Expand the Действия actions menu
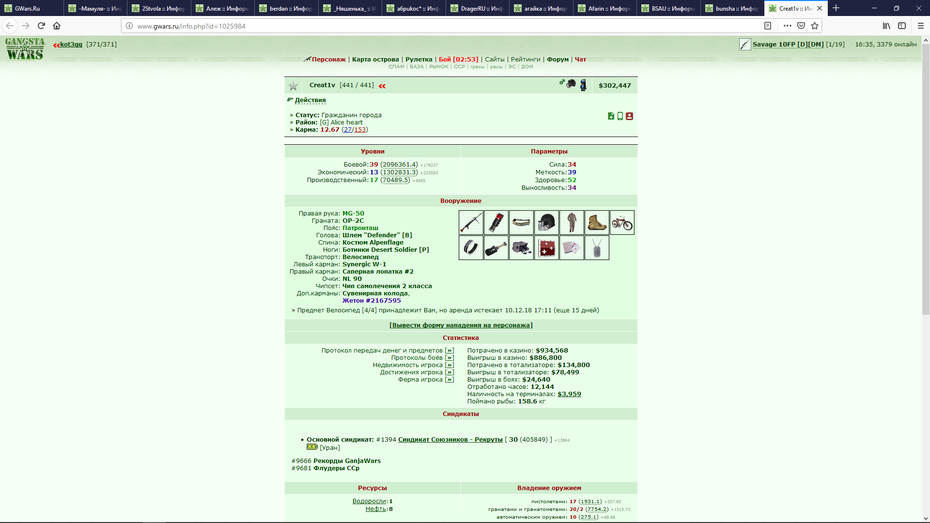The height and width of the screenshot is (523, 930). [x=310, y=100]
